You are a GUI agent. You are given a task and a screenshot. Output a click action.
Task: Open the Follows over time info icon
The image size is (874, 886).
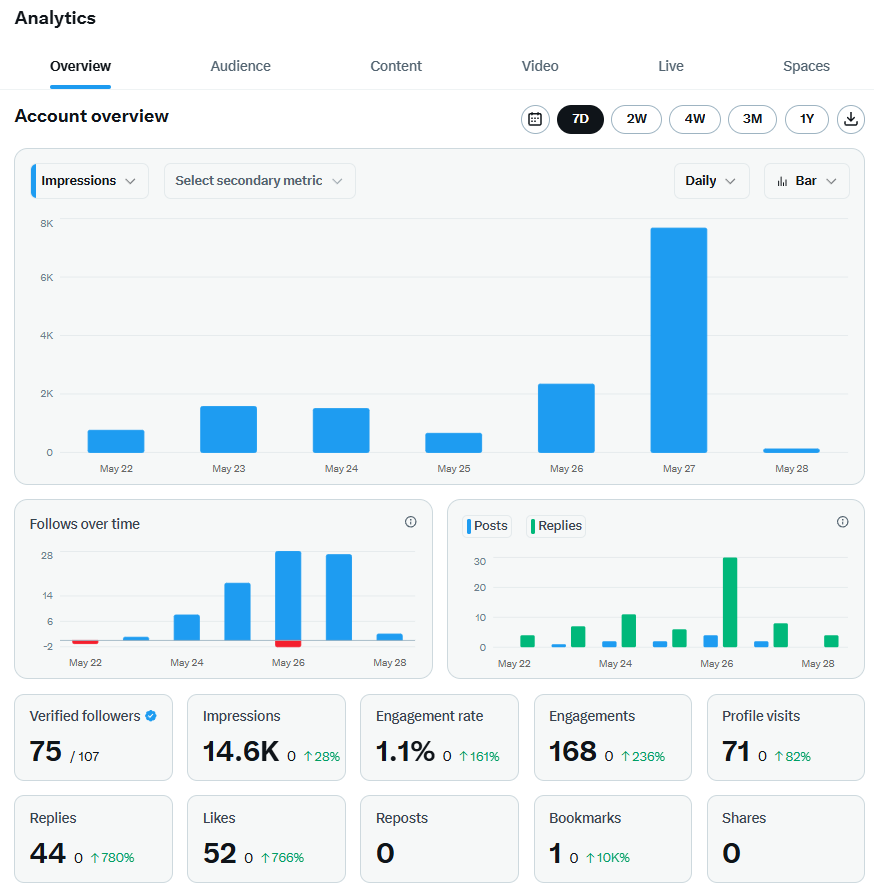coord(411,522)
